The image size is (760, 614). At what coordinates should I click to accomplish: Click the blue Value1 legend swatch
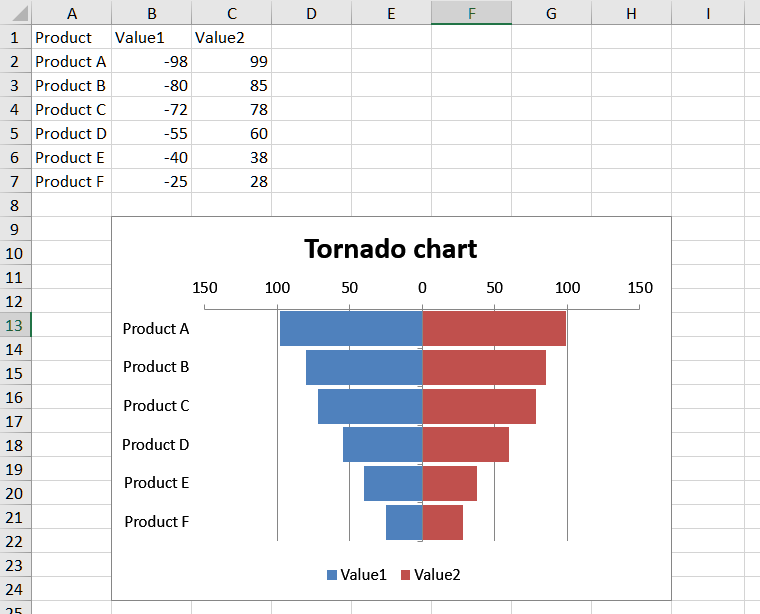(332, 575)
